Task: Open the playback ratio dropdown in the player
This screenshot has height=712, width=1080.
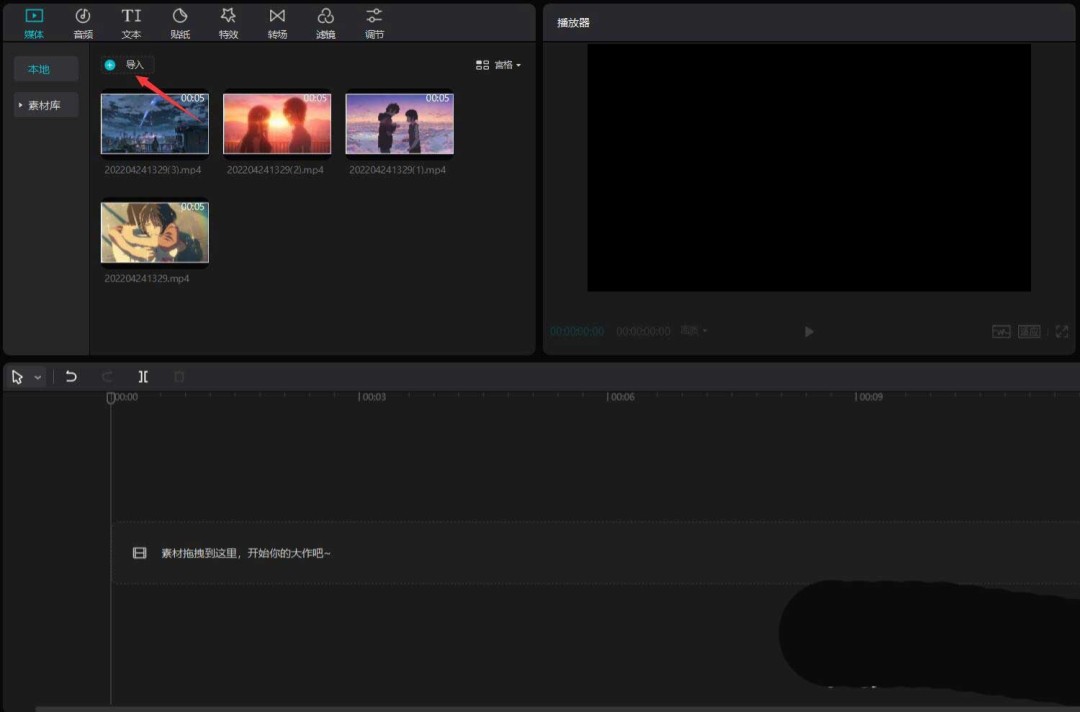Action: pyautogui.click(x=693, y=331)
